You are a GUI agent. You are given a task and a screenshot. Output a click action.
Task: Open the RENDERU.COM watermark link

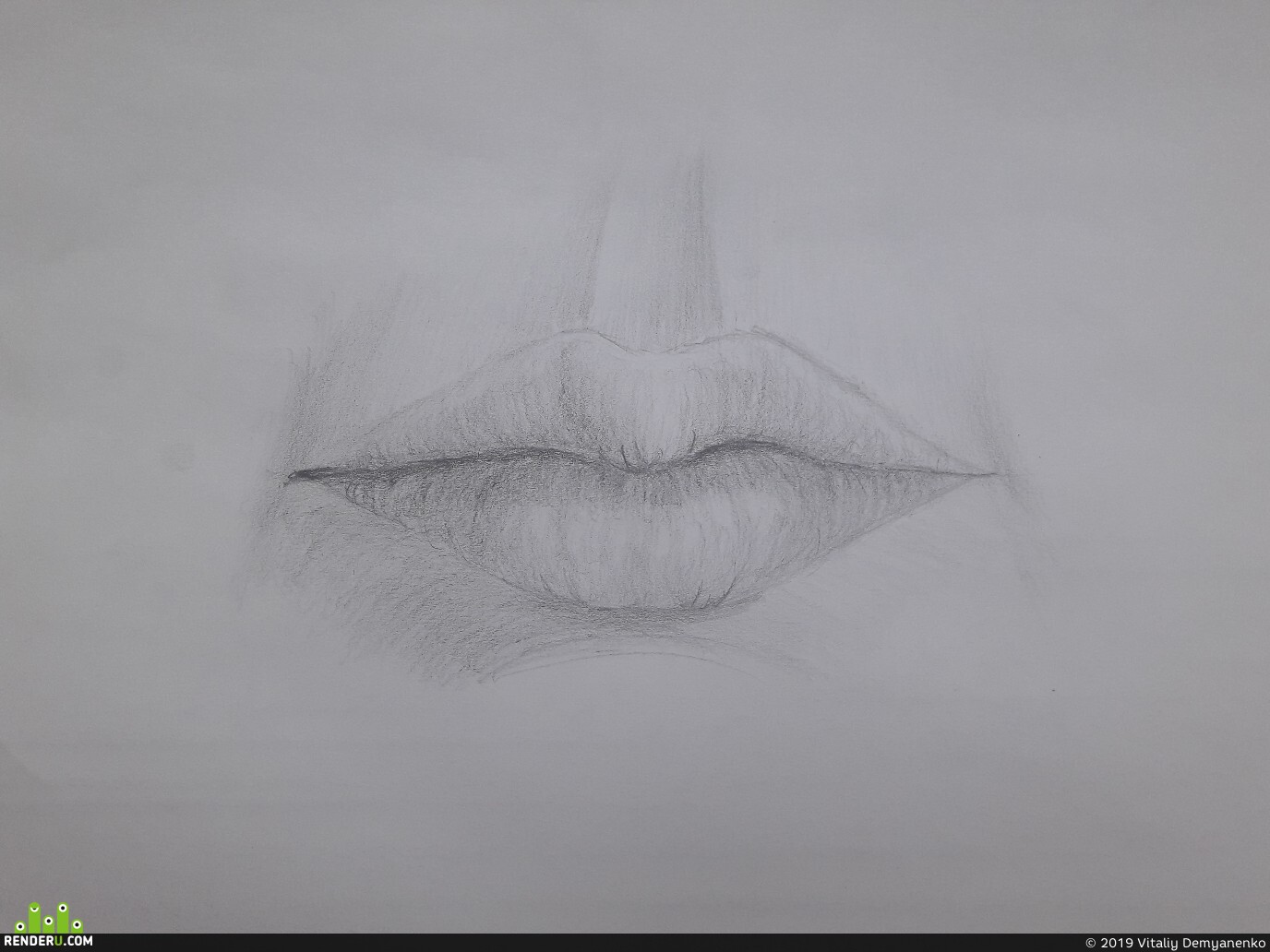click(x=48, y=942)
